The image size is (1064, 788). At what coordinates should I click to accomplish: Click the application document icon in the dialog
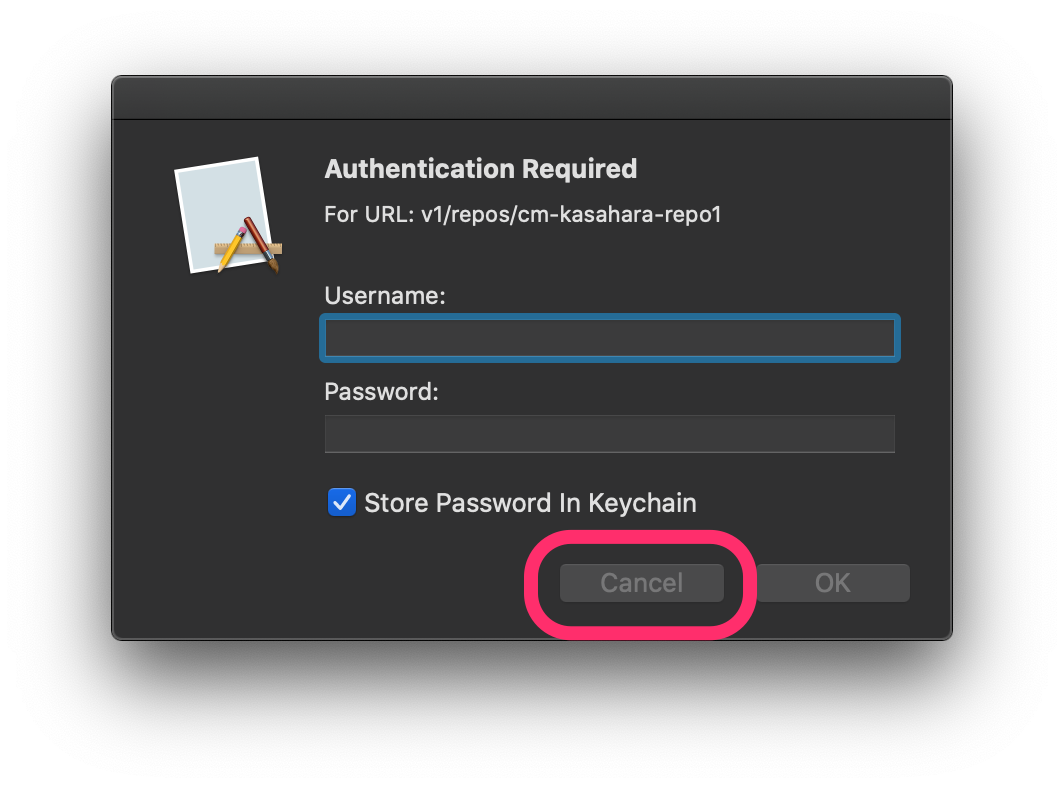click(x=228, y=214)
